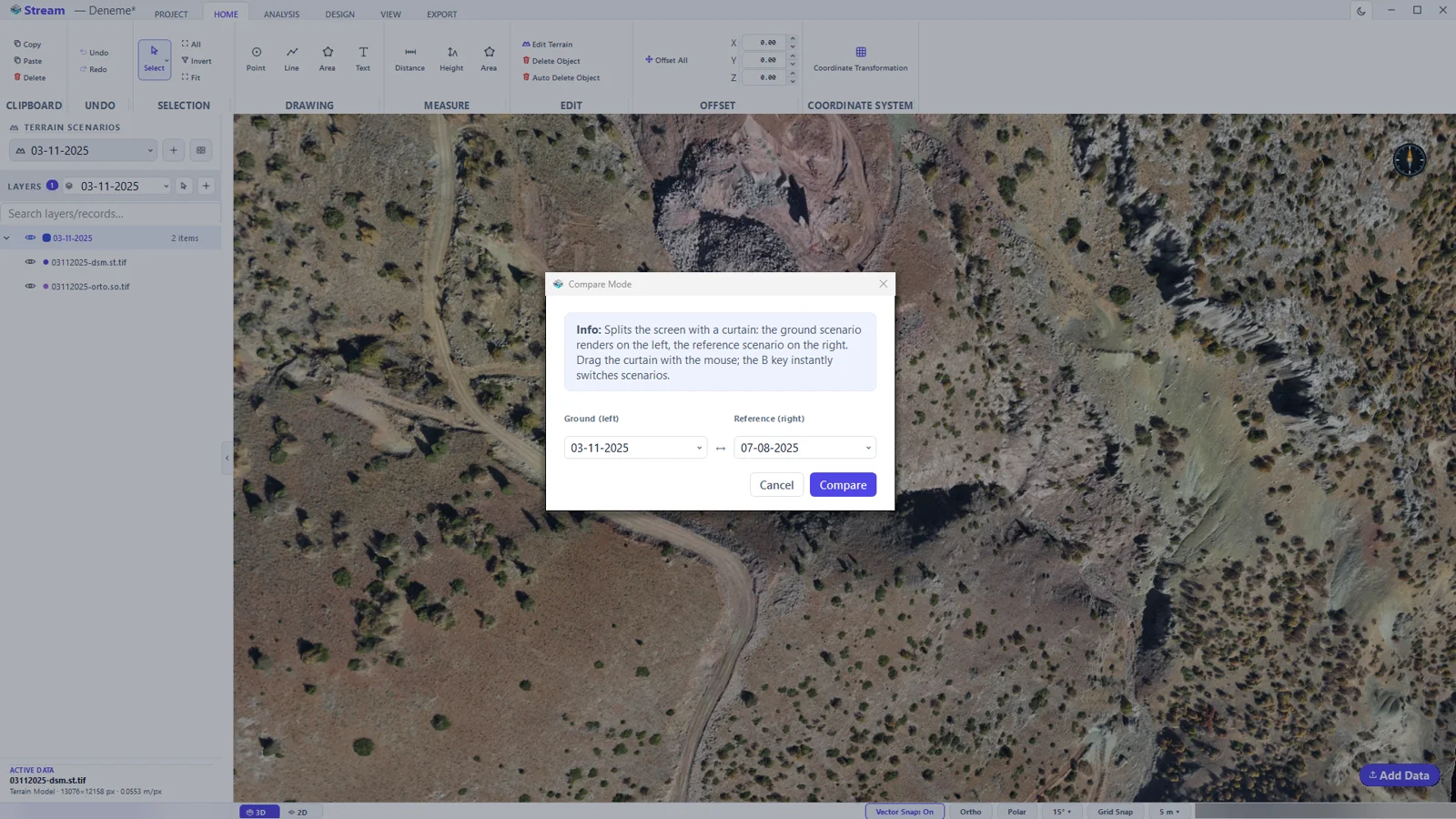Viewport: 1456px width, 819px height.
Task: Collapse the 03-11-2025 layer tree
Action: pyautogui.click(x=7, y=238)
